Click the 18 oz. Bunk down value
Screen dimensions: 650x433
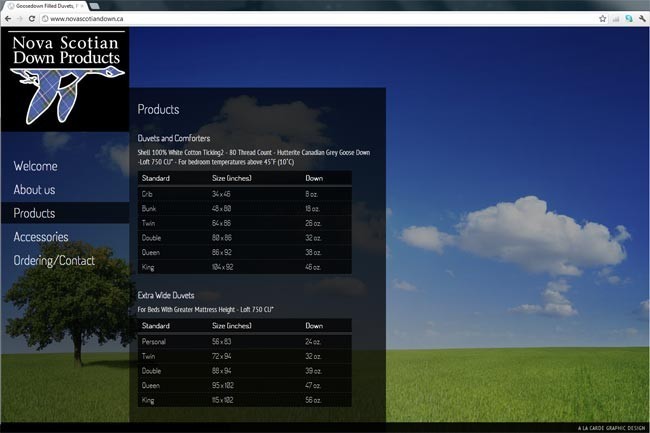(x=312, y=208)
